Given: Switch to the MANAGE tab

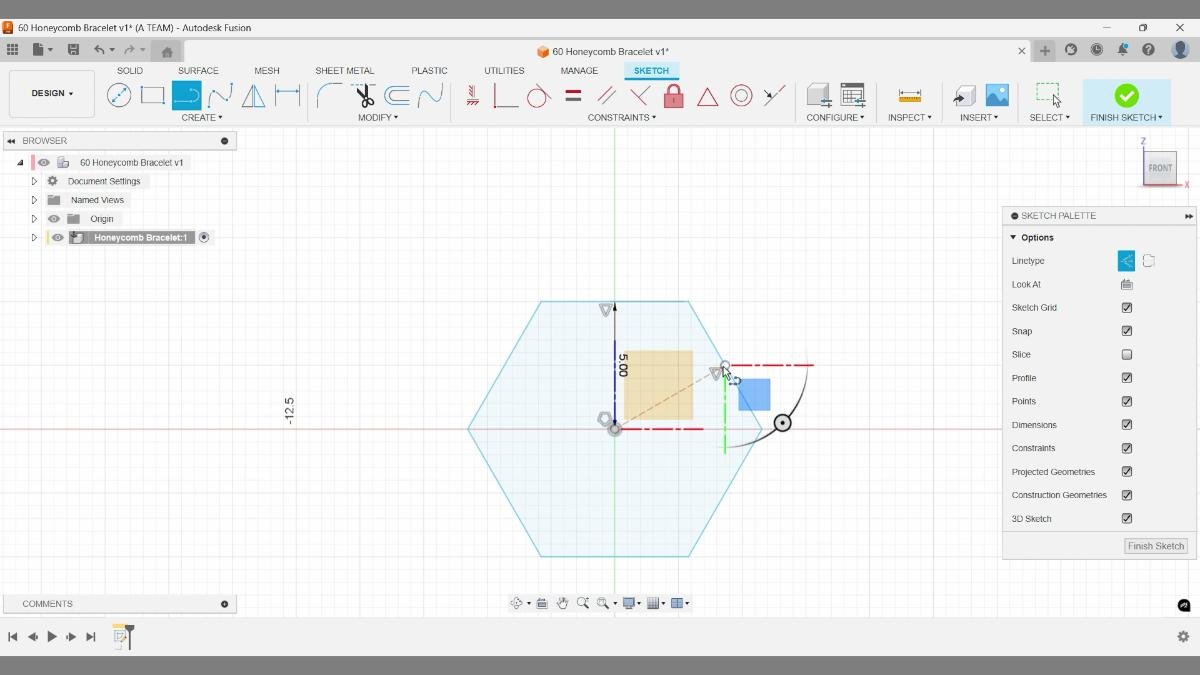Looking at the screenshot, I should (579, 70).
